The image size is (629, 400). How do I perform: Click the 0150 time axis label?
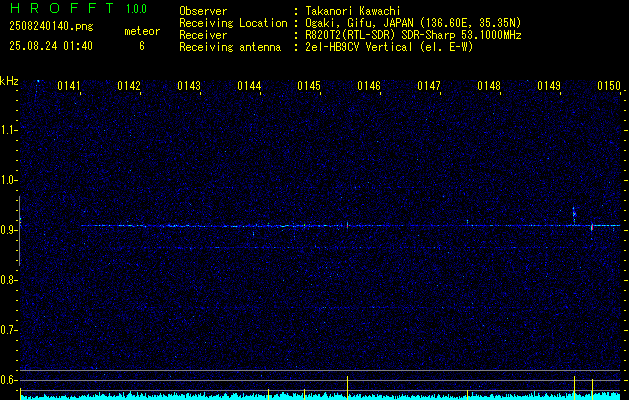[x=609, y=86]
